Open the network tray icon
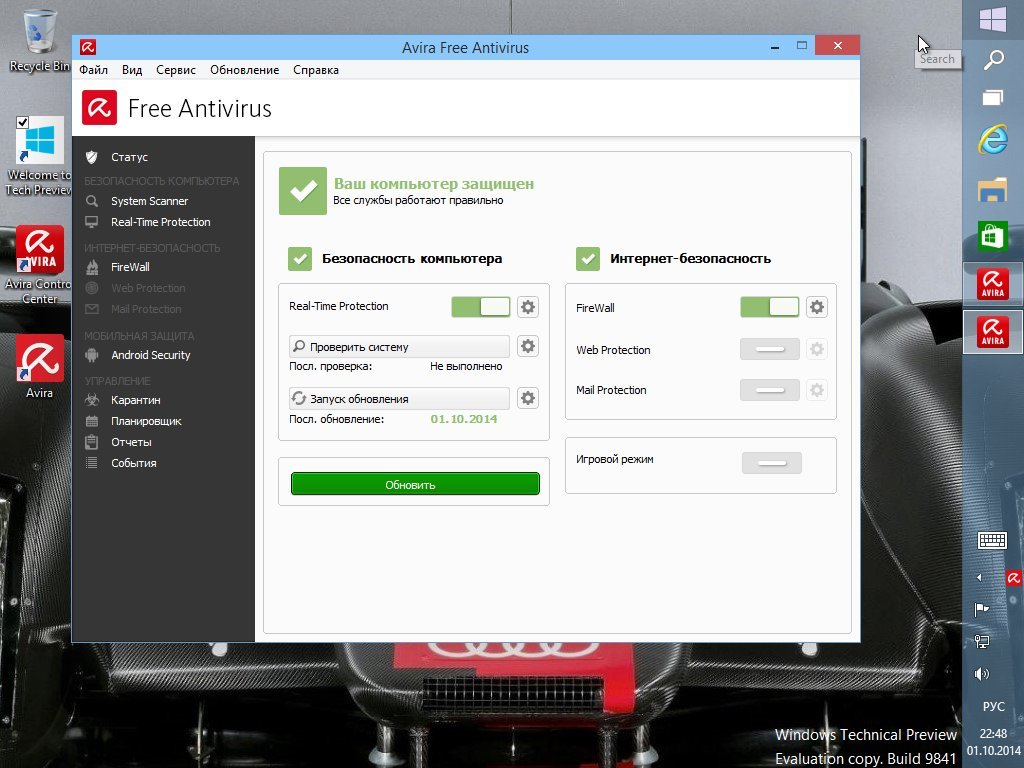This screenshot has height=768, width=1024. click(x=981, y=641)
